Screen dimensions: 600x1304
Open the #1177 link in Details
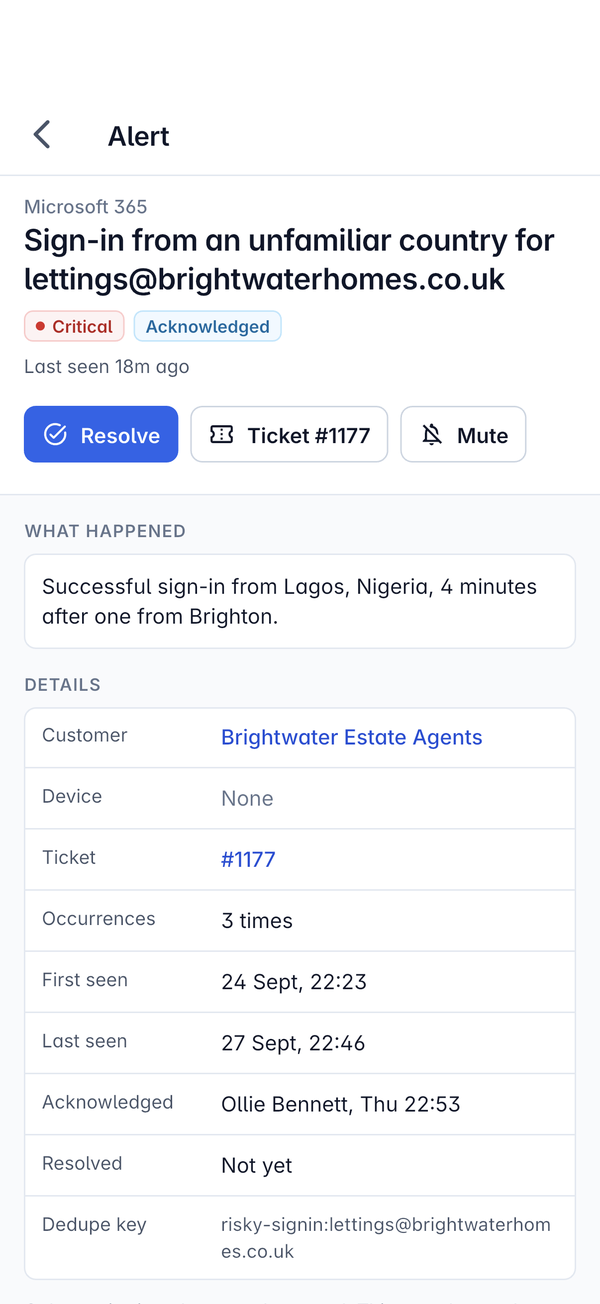coord(248,859)
